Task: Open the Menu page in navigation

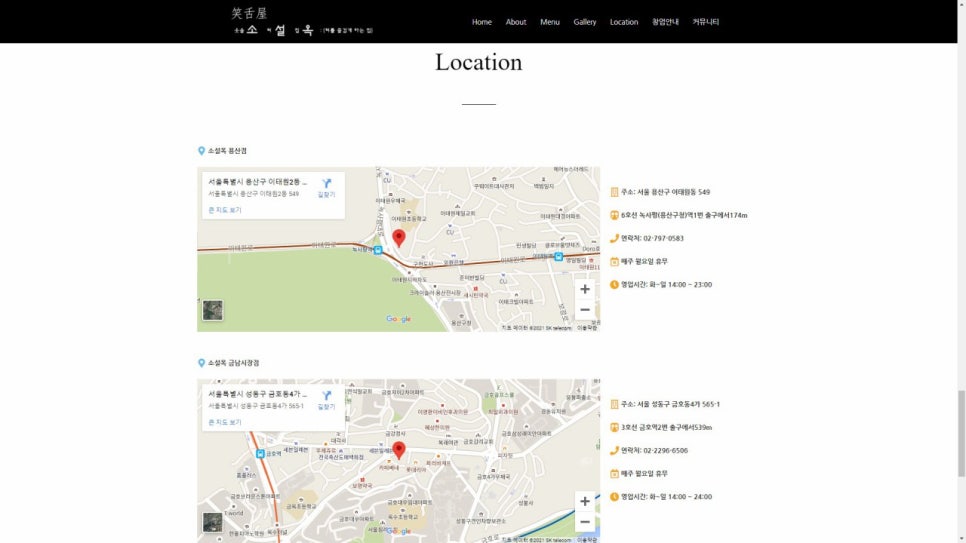Action: pyautogui.click(x=550, y=22)
